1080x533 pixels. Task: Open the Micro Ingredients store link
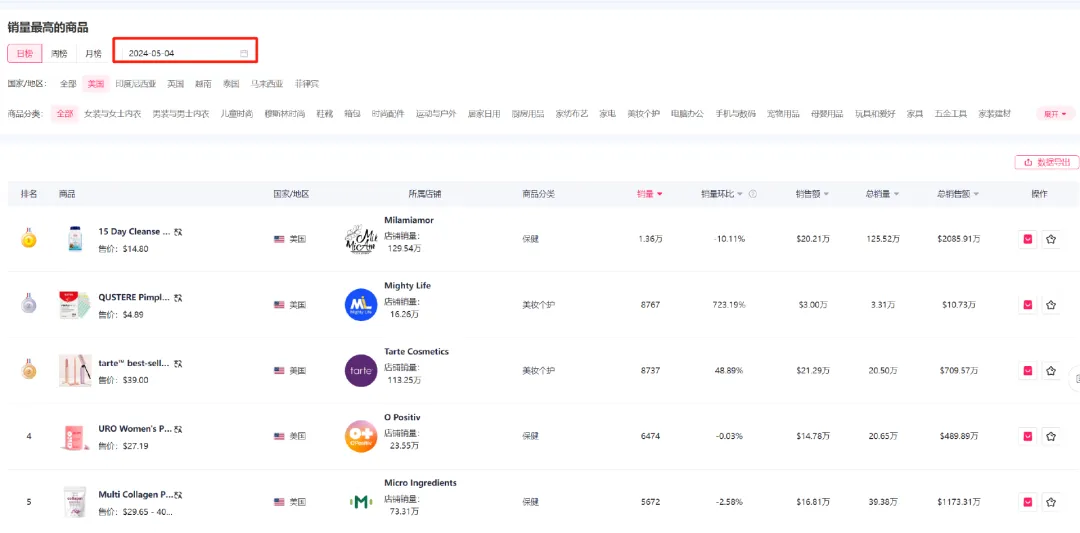point(420,483)
